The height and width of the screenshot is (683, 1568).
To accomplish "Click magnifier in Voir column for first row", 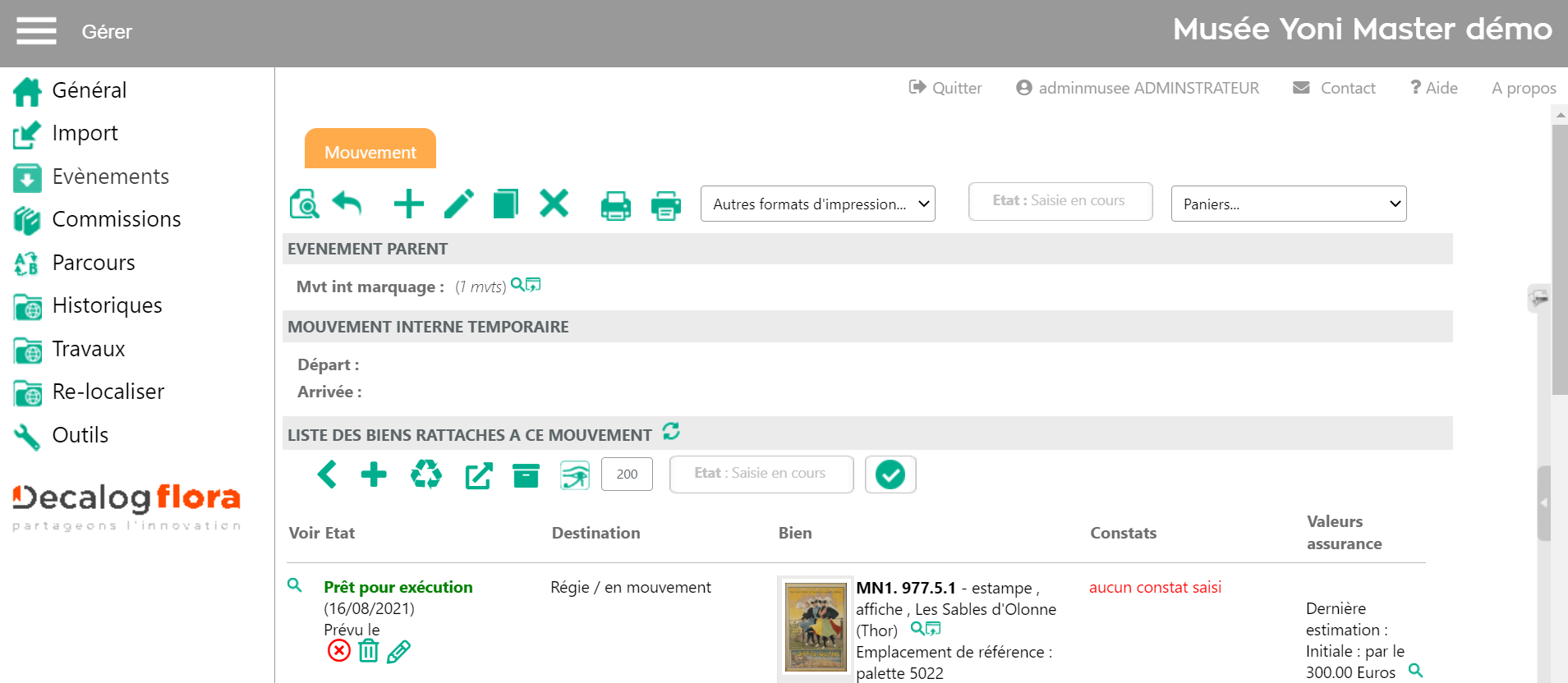I will pyautogui.click(x=295, y=585).
